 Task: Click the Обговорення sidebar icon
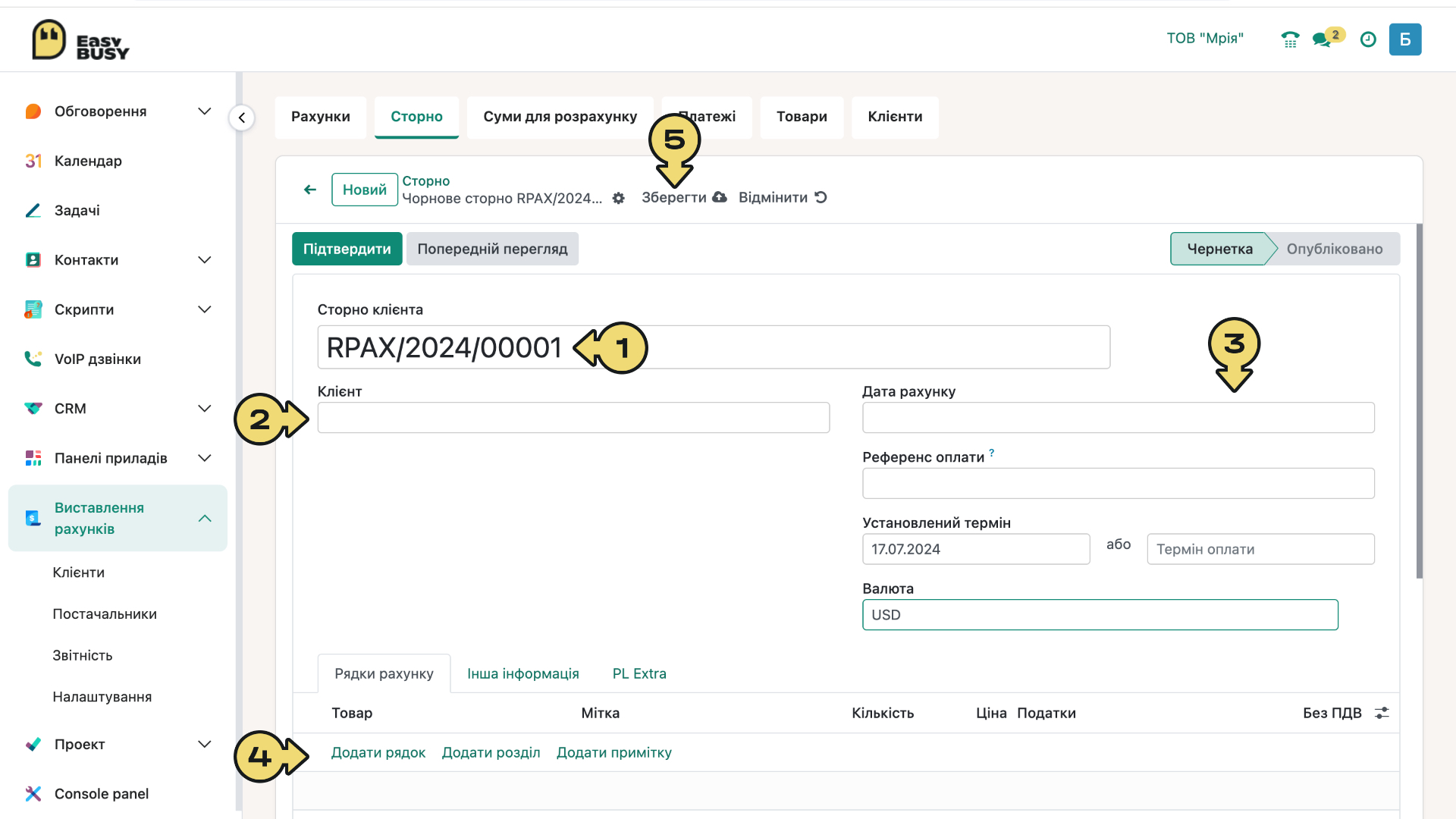coord(33,111)
